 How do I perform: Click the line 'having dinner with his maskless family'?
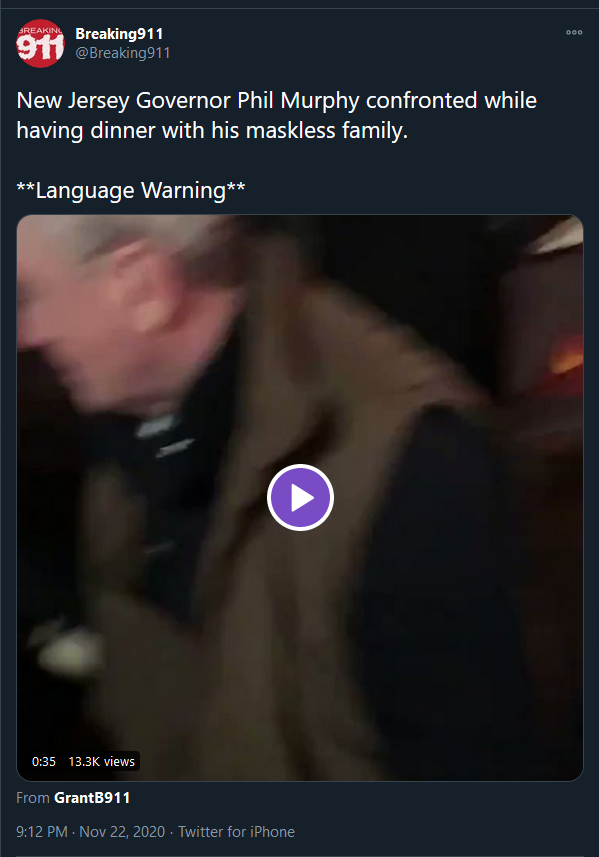point(212,131)
